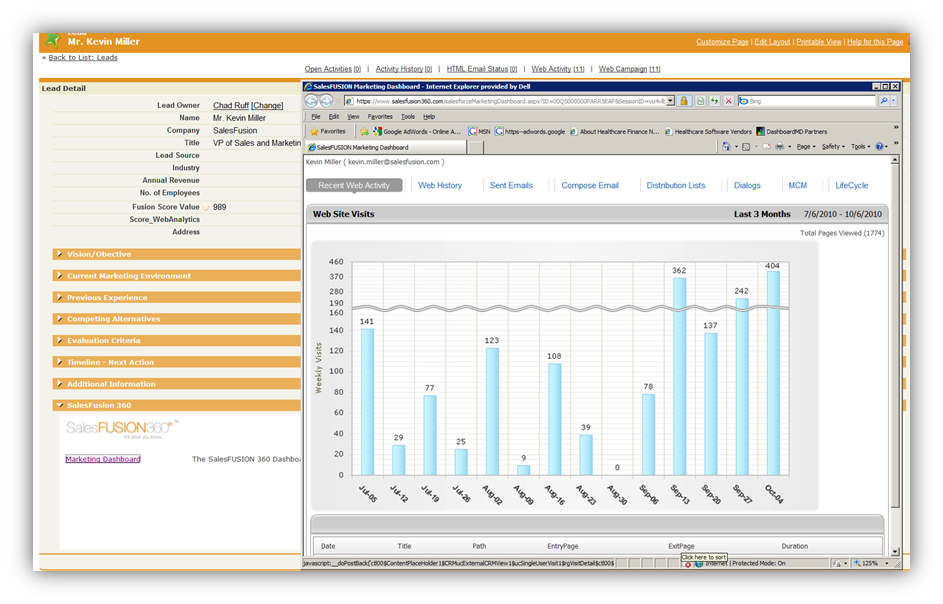Click the Add to Favorites Bar star icon

click(x=364, y=131)
